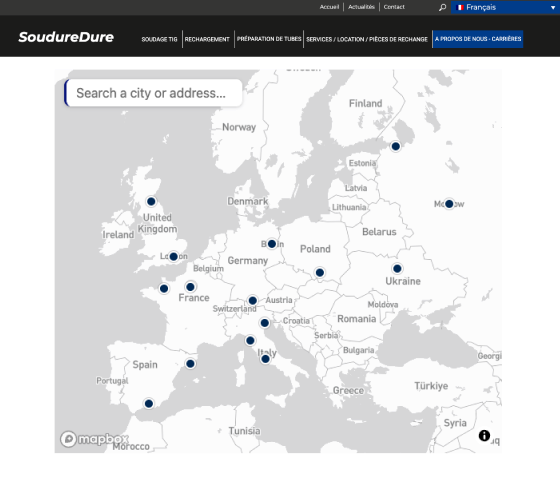The width and height of the screenshot is (560, 480).
Task: Click the SoudureDure logo
Action: (66, 37)
